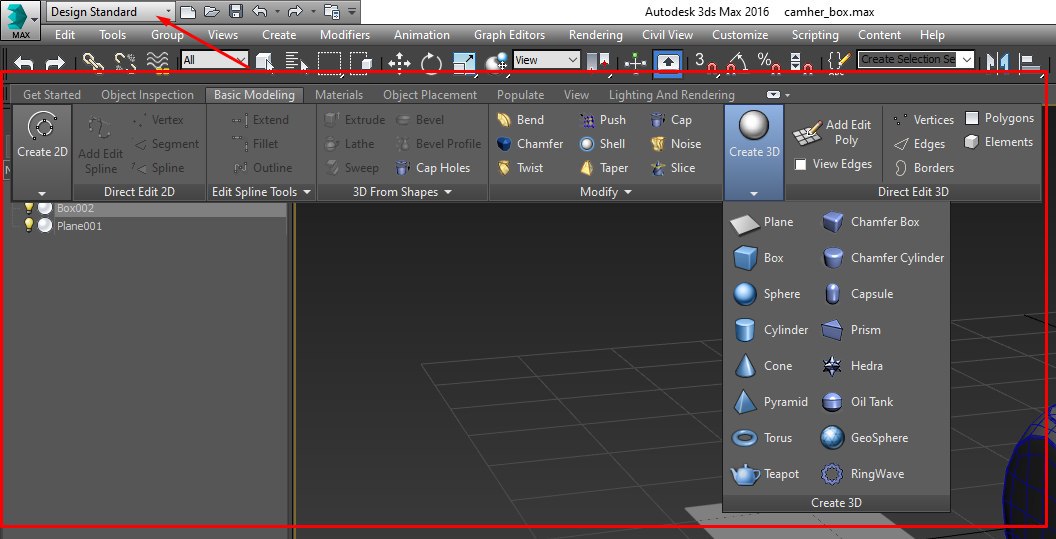Toggle Vertices sub-object level
Viewport: 1056px width, 539px height.
click(924, 120)
